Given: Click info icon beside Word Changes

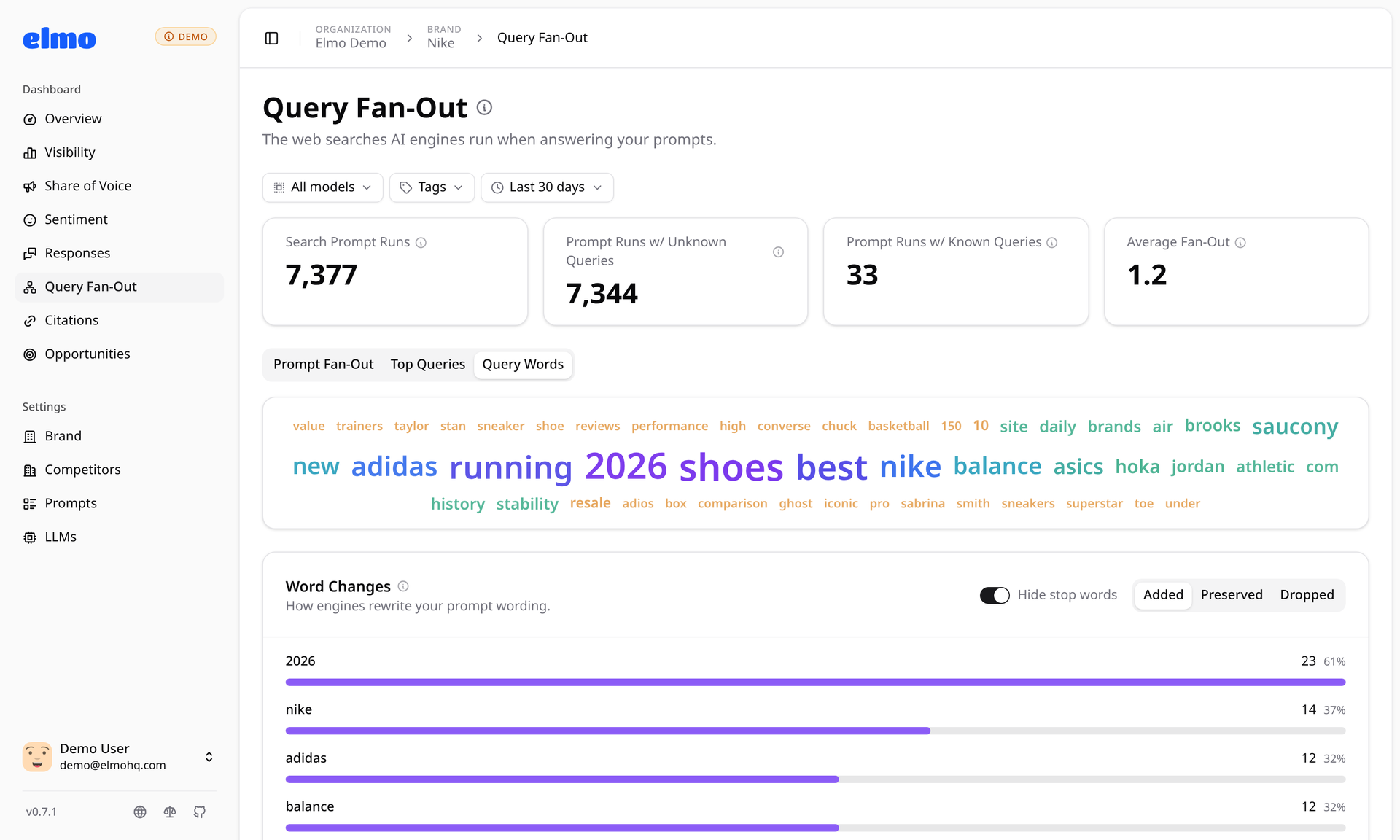Looking at the screenshot, I should (x=403, y=586).
